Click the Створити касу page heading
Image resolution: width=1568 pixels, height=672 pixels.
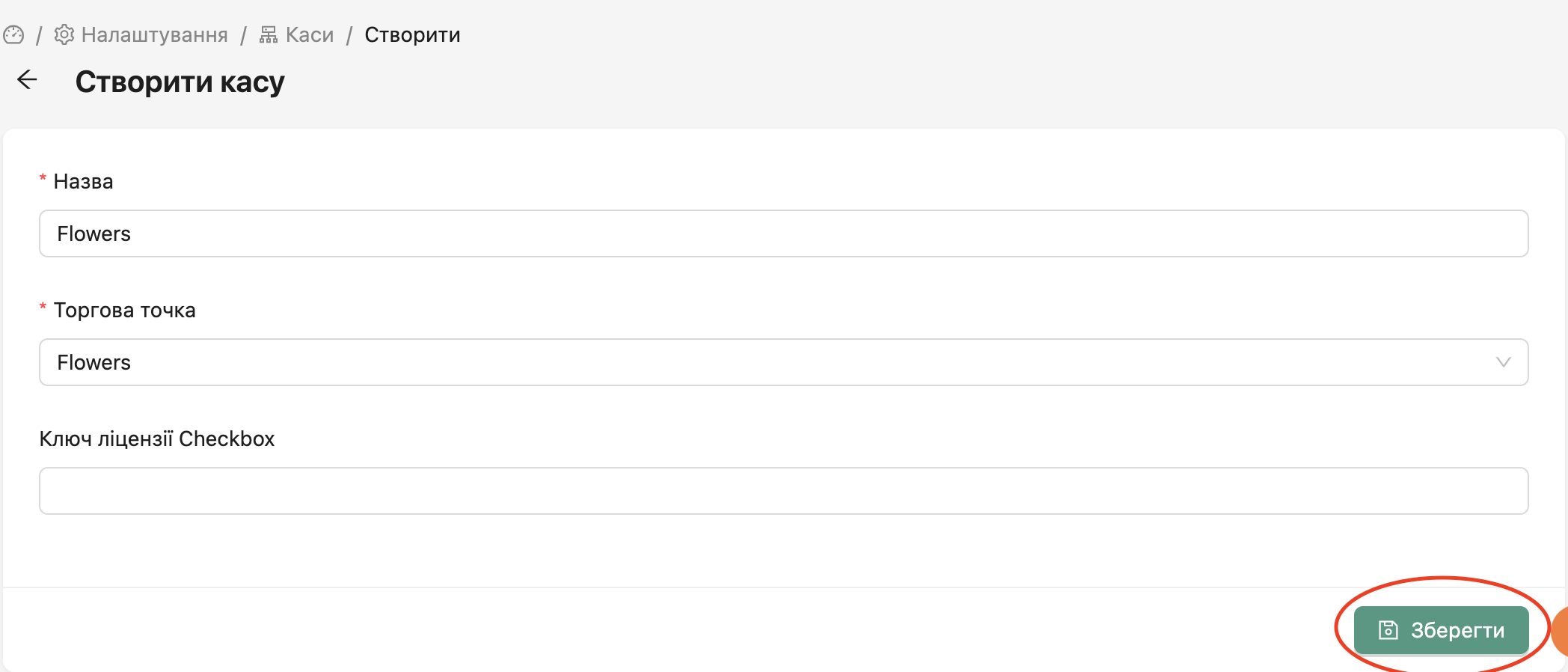[180, 82]
